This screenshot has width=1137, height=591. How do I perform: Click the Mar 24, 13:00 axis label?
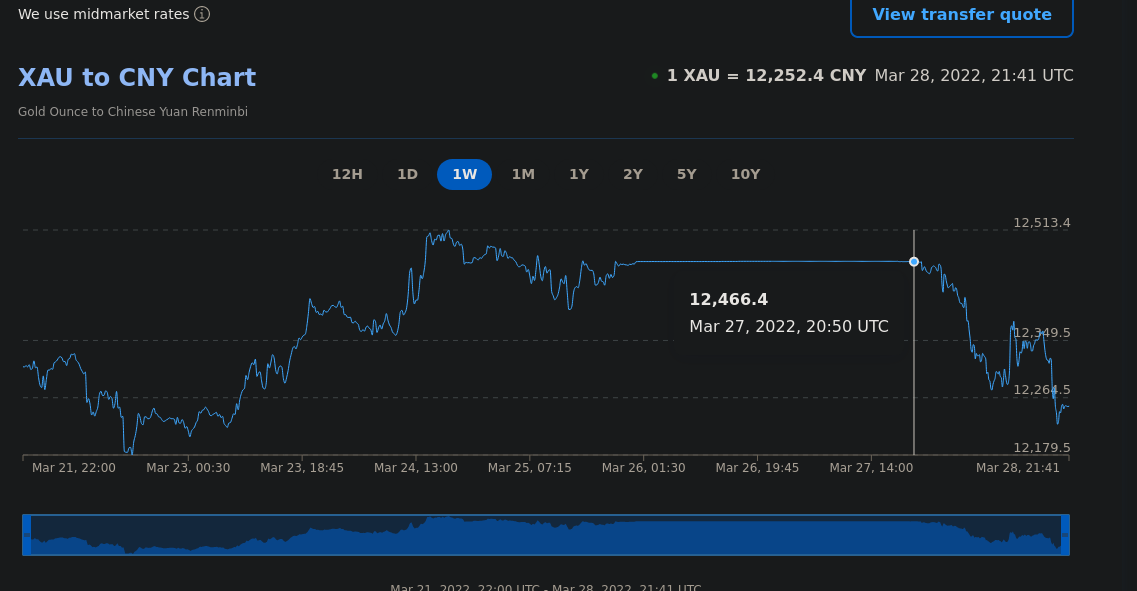pos(416,468)
